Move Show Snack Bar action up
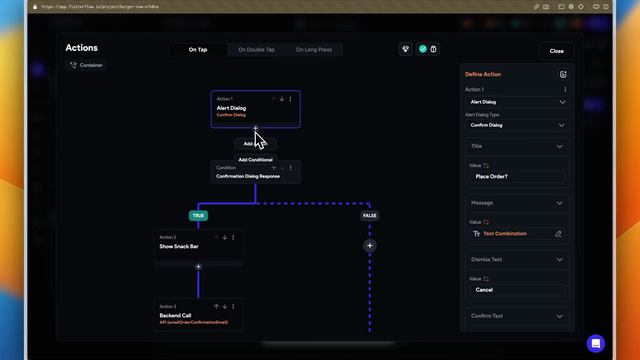 pyautogui.click(x=216, y=237)
